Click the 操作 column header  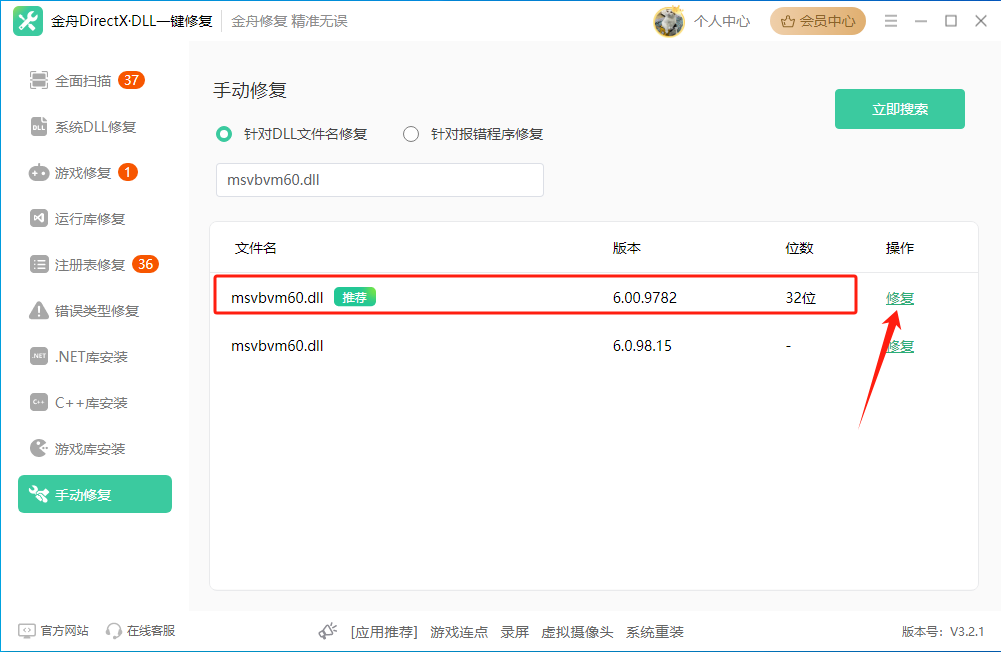tap(899, 248)
